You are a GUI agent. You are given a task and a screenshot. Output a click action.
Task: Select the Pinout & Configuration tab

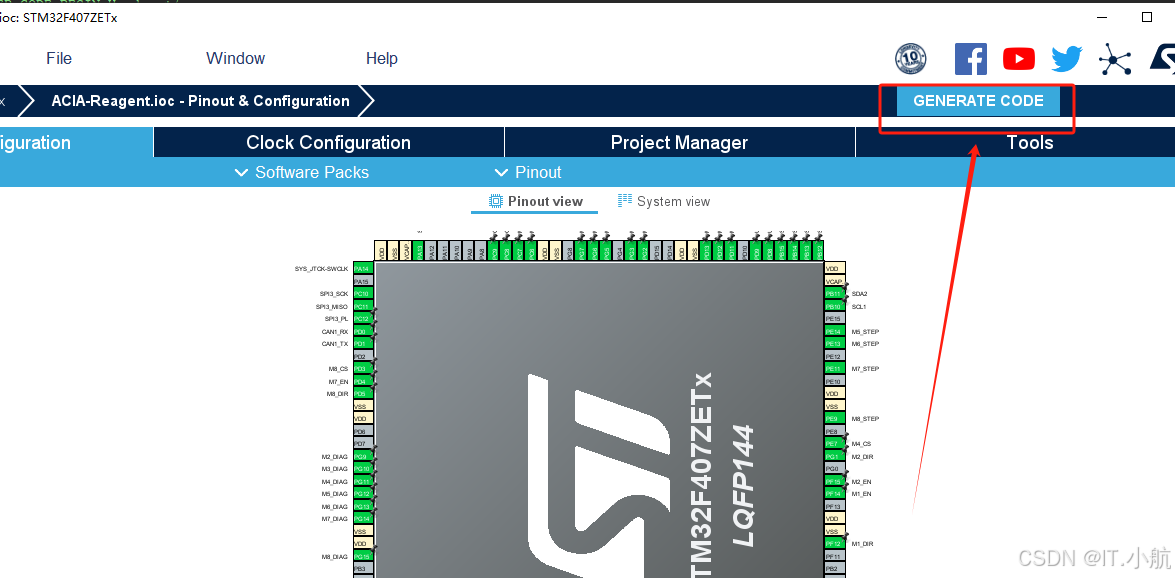[75, 142]
